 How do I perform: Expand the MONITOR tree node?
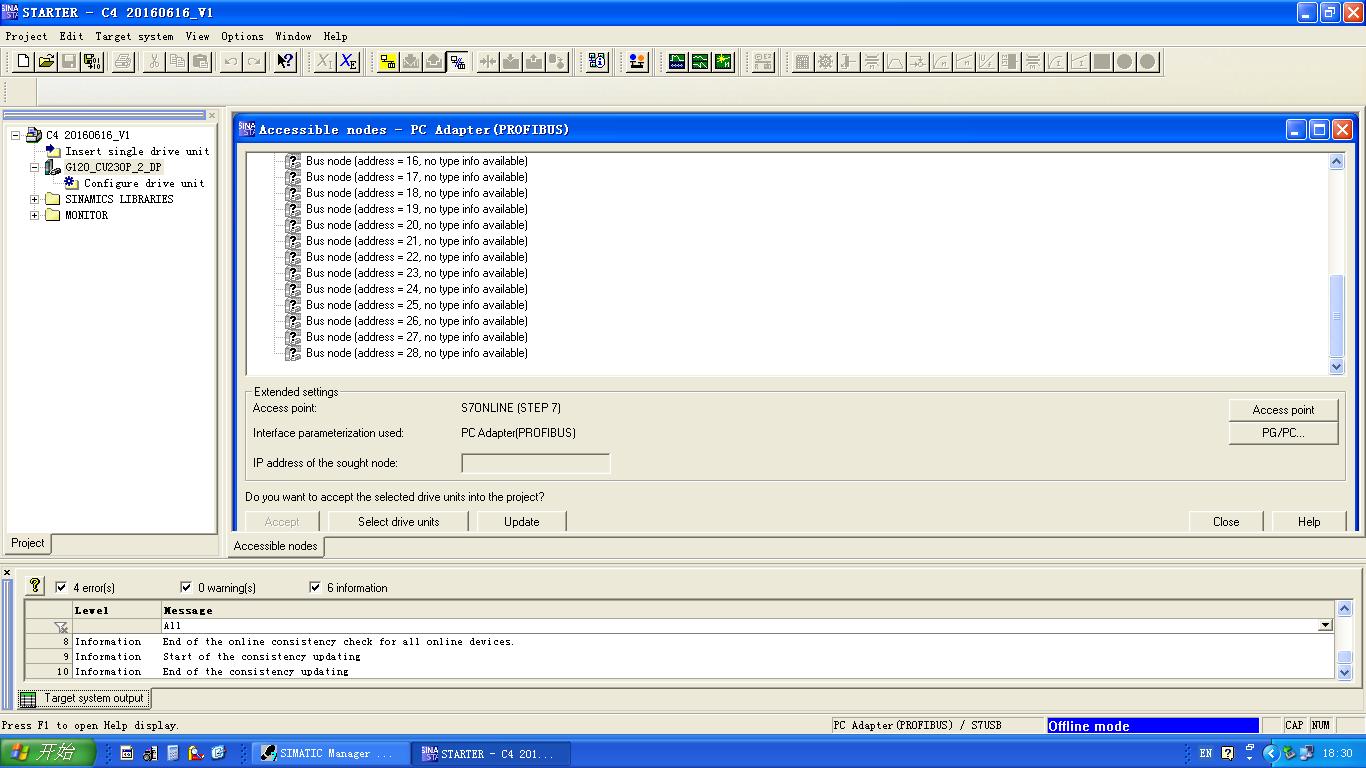35,215
